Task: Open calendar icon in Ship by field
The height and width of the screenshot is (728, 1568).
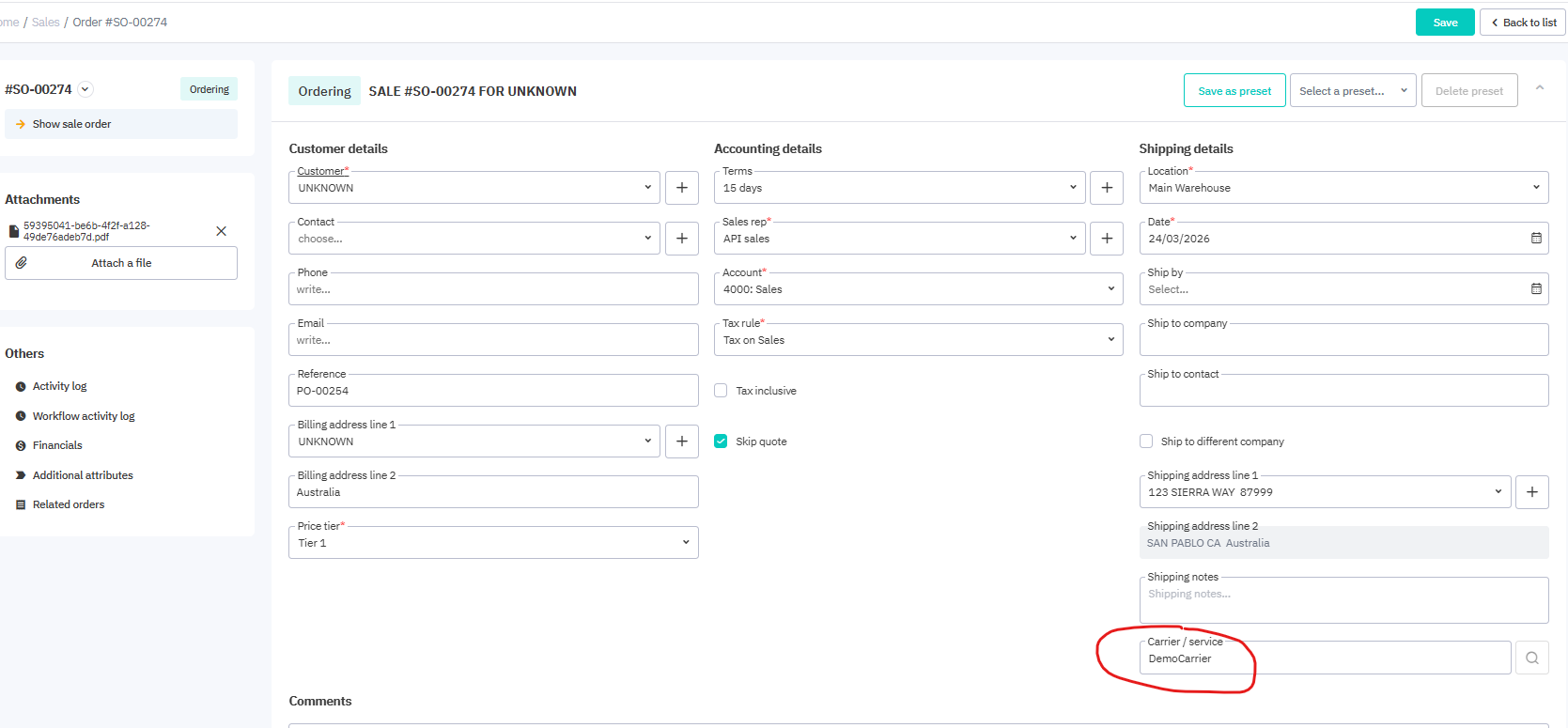Action: [1536, 289]
